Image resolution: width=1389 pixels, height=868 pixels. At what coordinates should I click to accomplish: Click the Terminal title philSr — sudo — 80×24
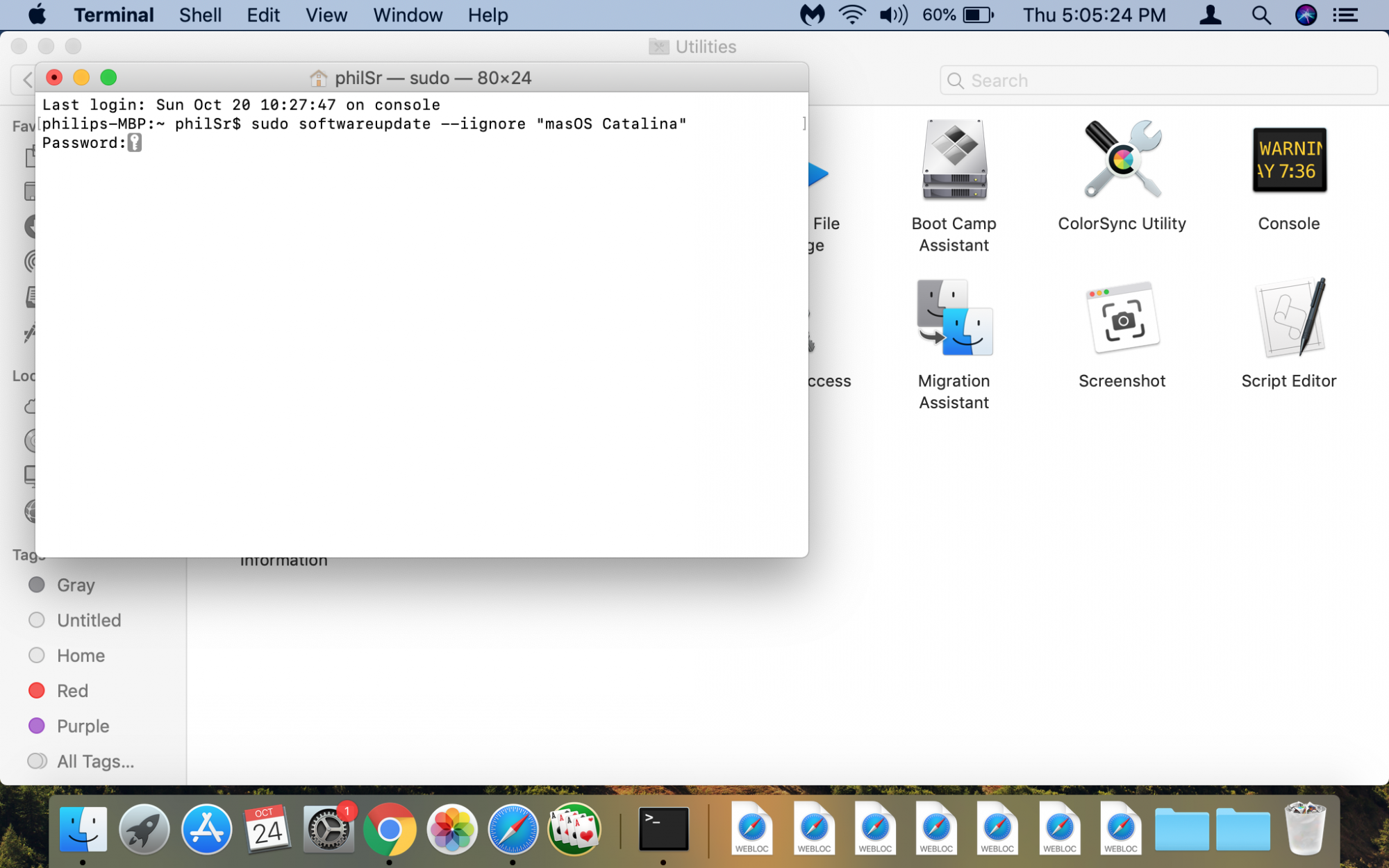[433, 78]
